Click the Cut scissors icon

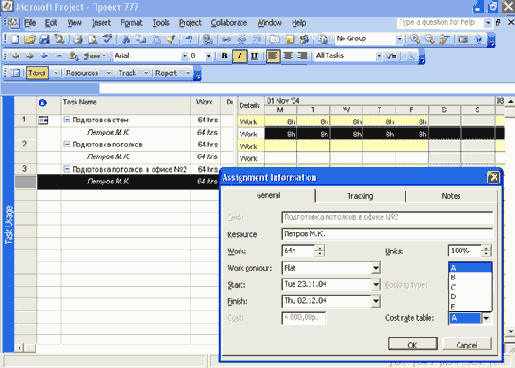[x=126, y=39]
